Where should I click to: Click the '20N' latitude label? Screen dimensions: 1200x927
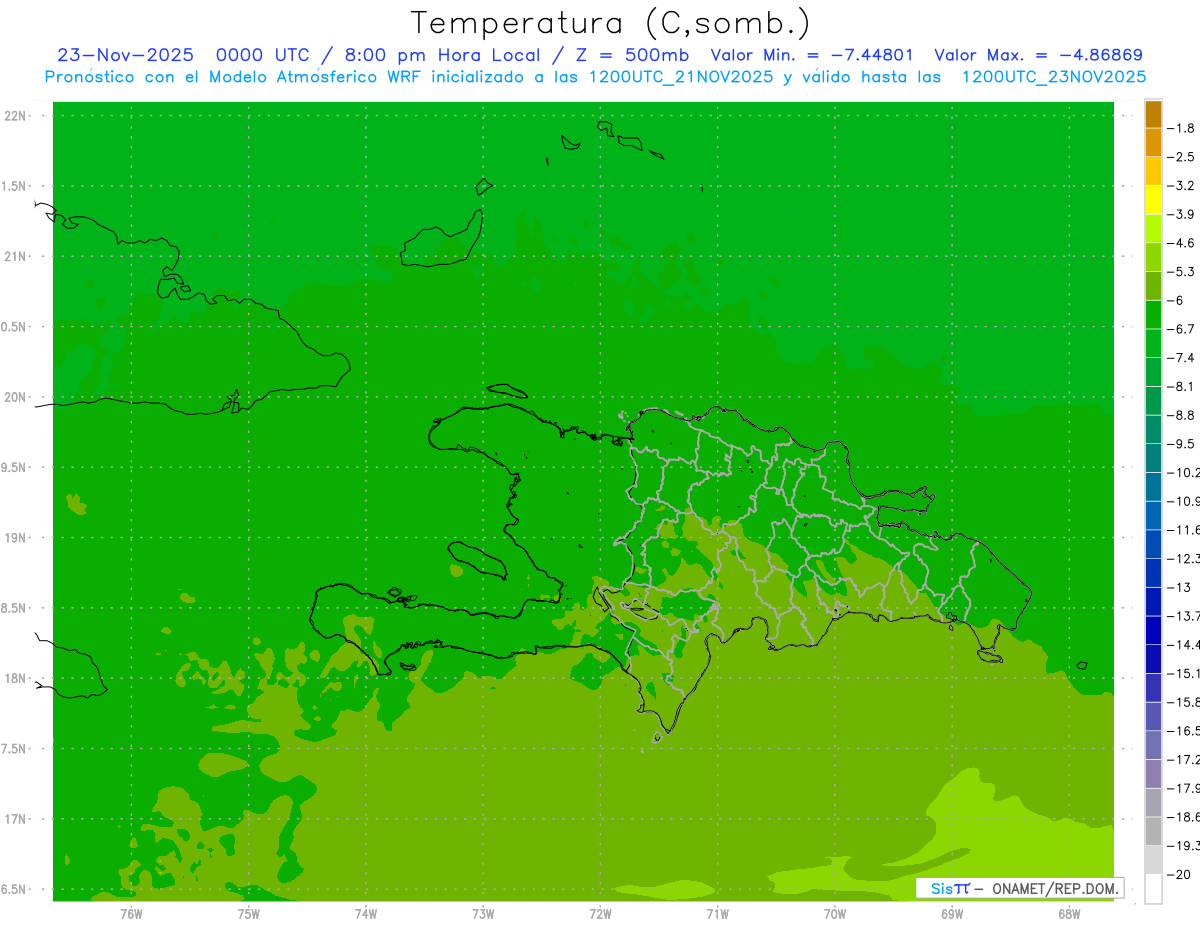16,397
